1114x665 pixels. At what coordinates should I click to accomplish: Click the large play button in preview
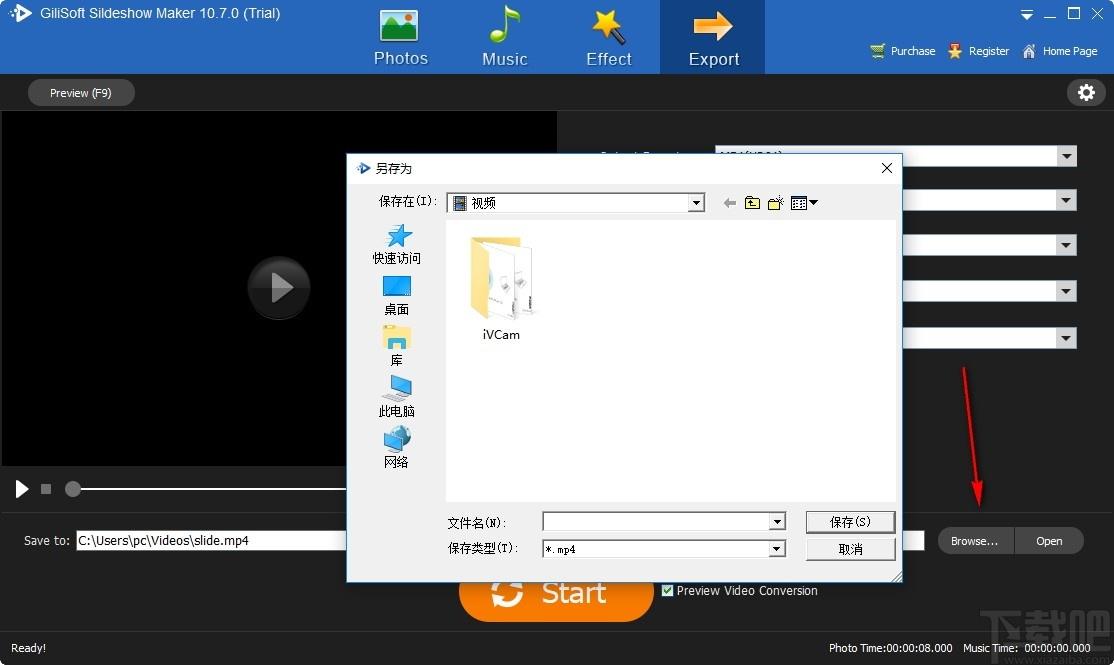tap(279, 288)
